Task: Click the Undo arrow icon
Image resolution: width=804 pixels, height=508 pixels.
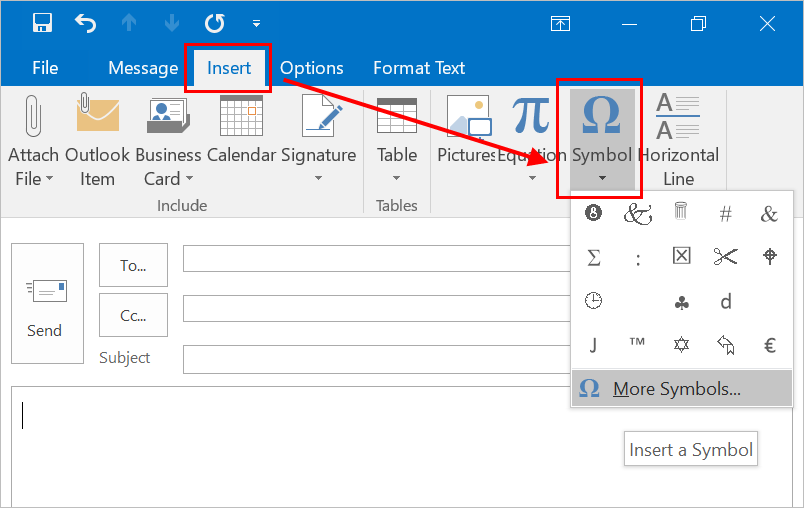Action: coord(86,22)
